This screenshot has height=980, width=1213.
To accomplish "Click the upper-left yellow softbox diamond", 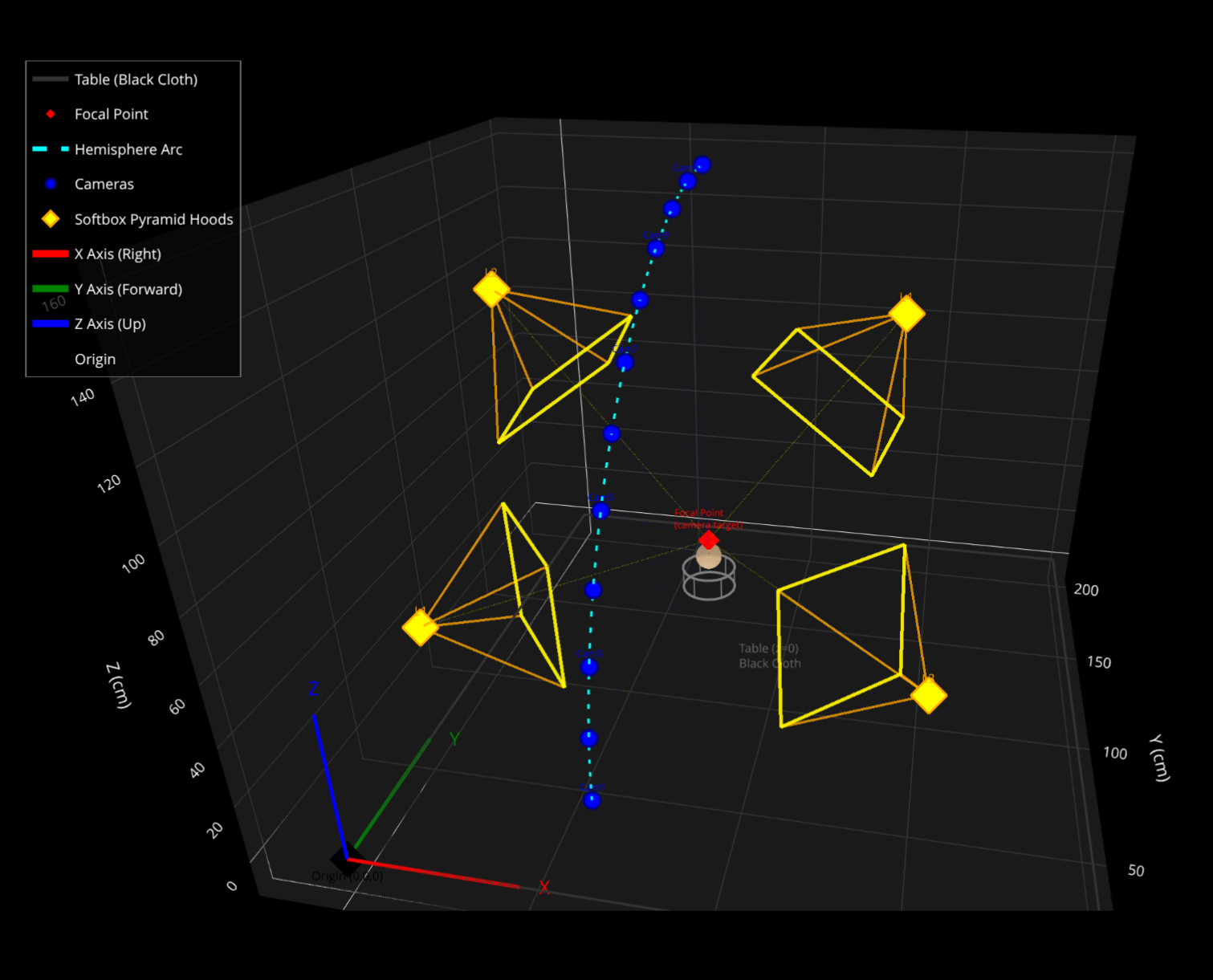I will [491, 289].
